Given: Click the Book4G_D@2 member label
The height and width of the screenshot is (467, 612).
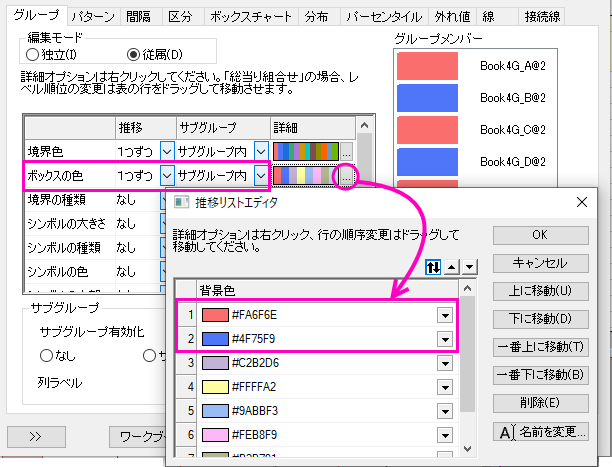Looking at the screenshot, I should (512, 162).
